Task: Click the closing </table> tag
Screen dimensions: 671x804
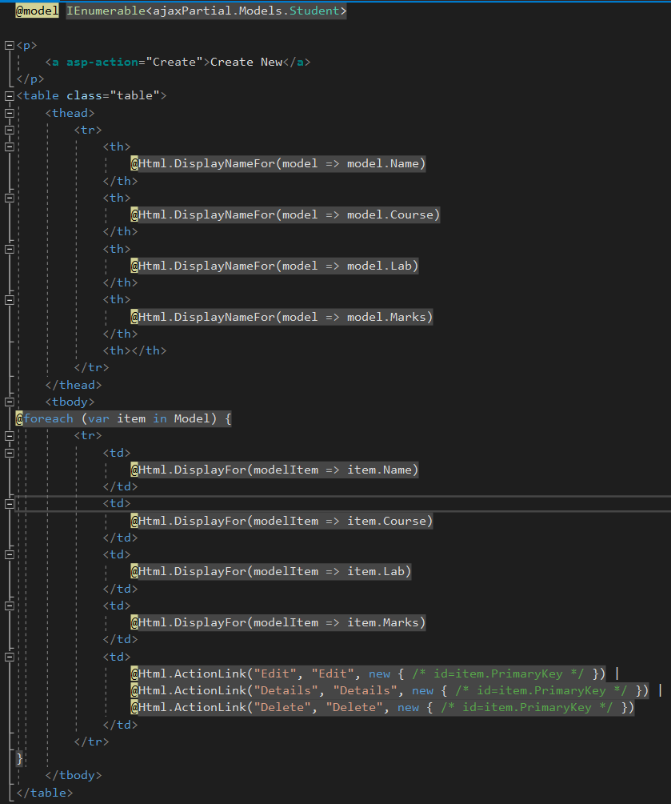Action: [x=45, y=793]
